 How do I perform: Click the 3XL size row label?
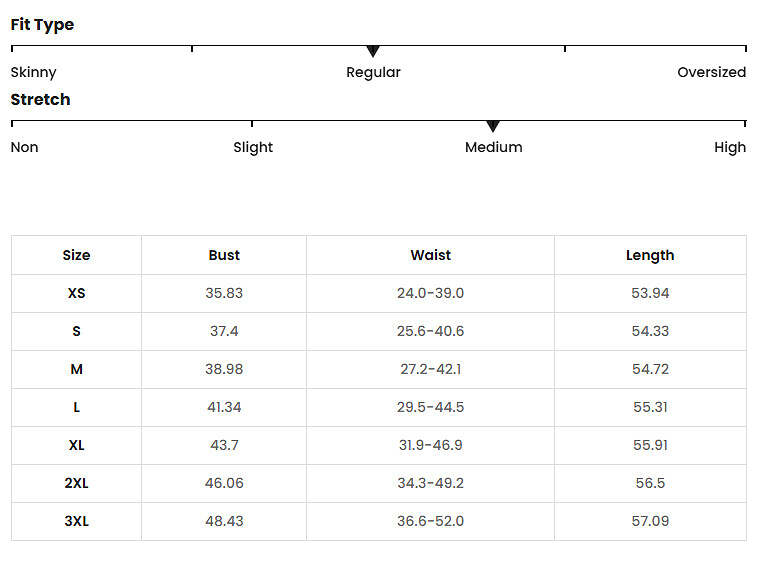coord(76,521)
